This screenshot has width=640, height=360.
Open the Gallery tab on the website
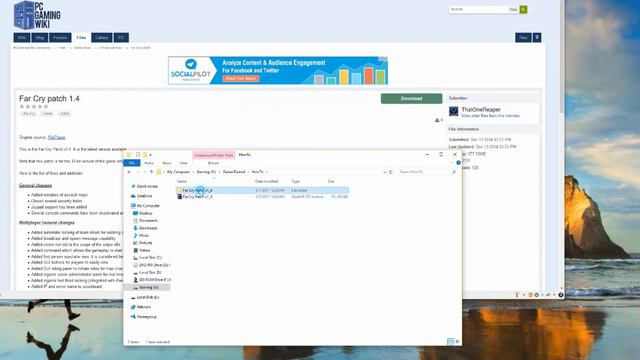(x=102, y=38)
